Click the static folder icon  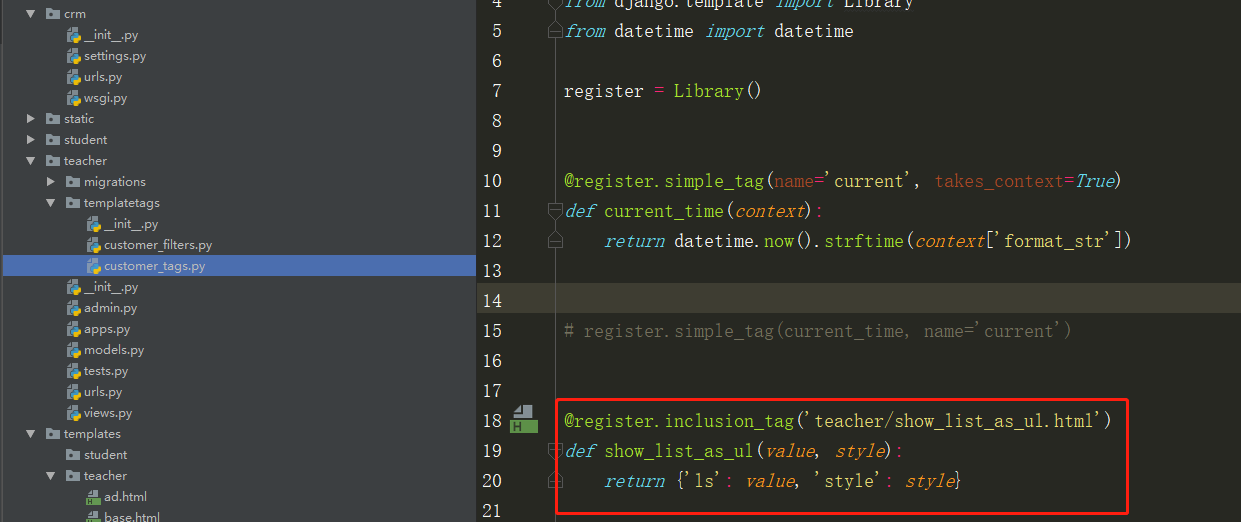(x=53, y=119)
